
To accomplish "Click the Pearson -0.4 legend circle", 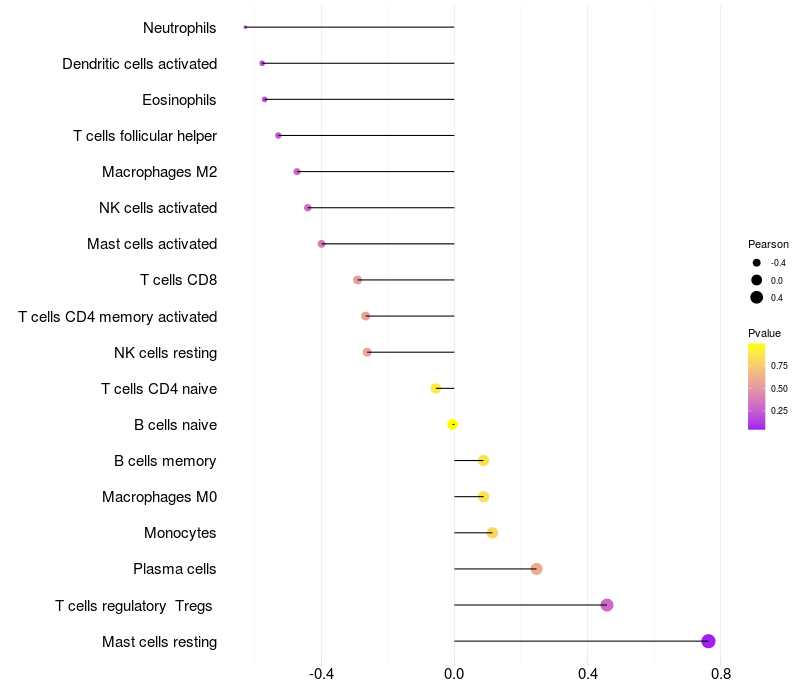I will (757, 263).
